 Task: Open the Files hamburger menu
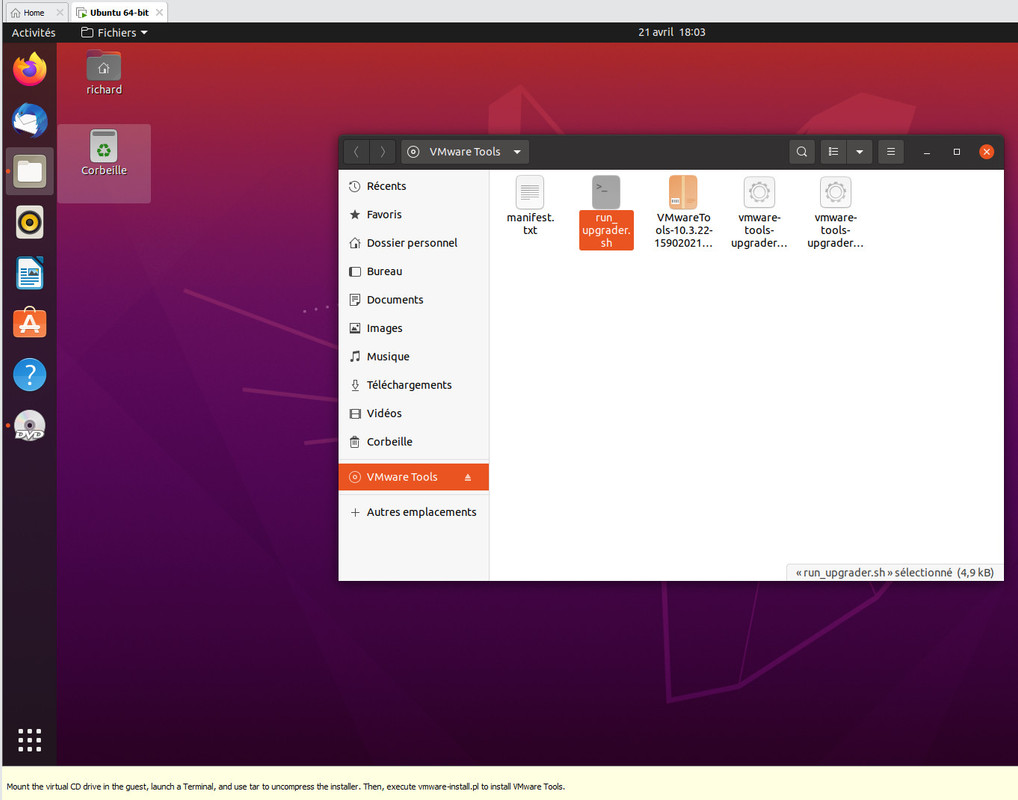(x=891, y=152)
